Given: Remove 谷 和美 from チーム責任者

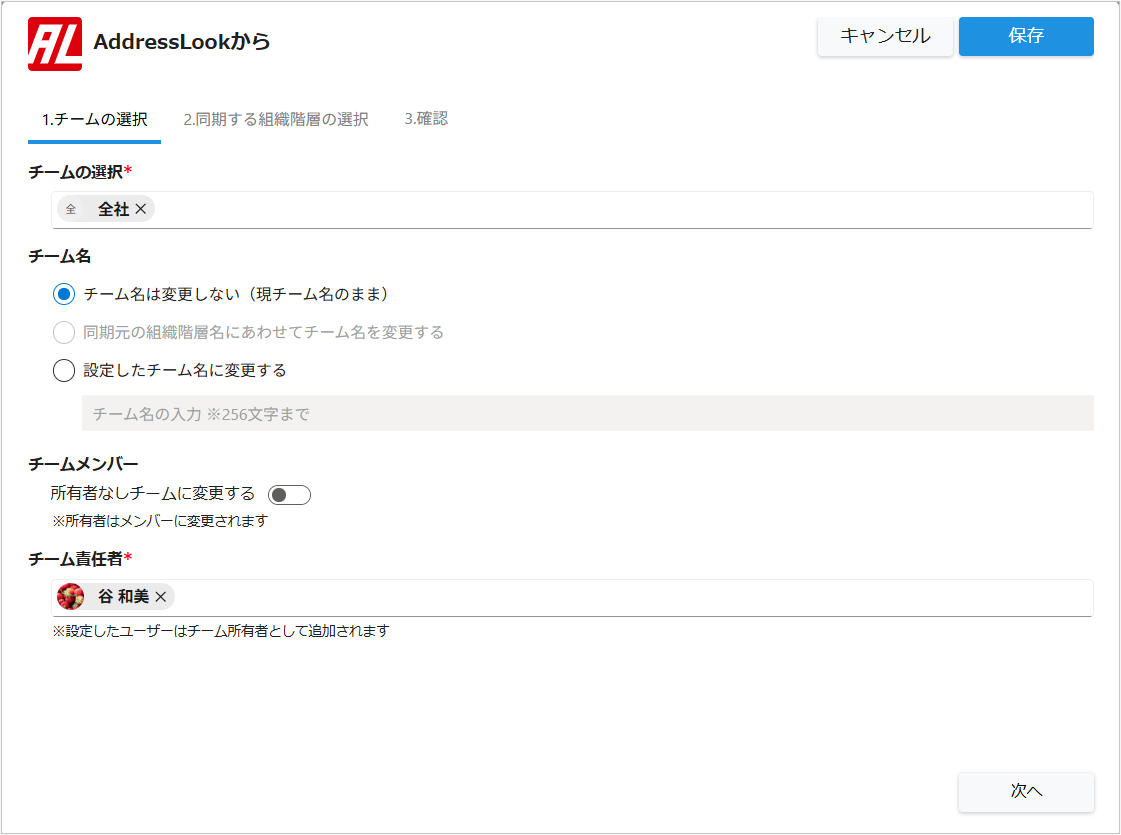Looking at the screenshot, I should [x=161, y=597].
